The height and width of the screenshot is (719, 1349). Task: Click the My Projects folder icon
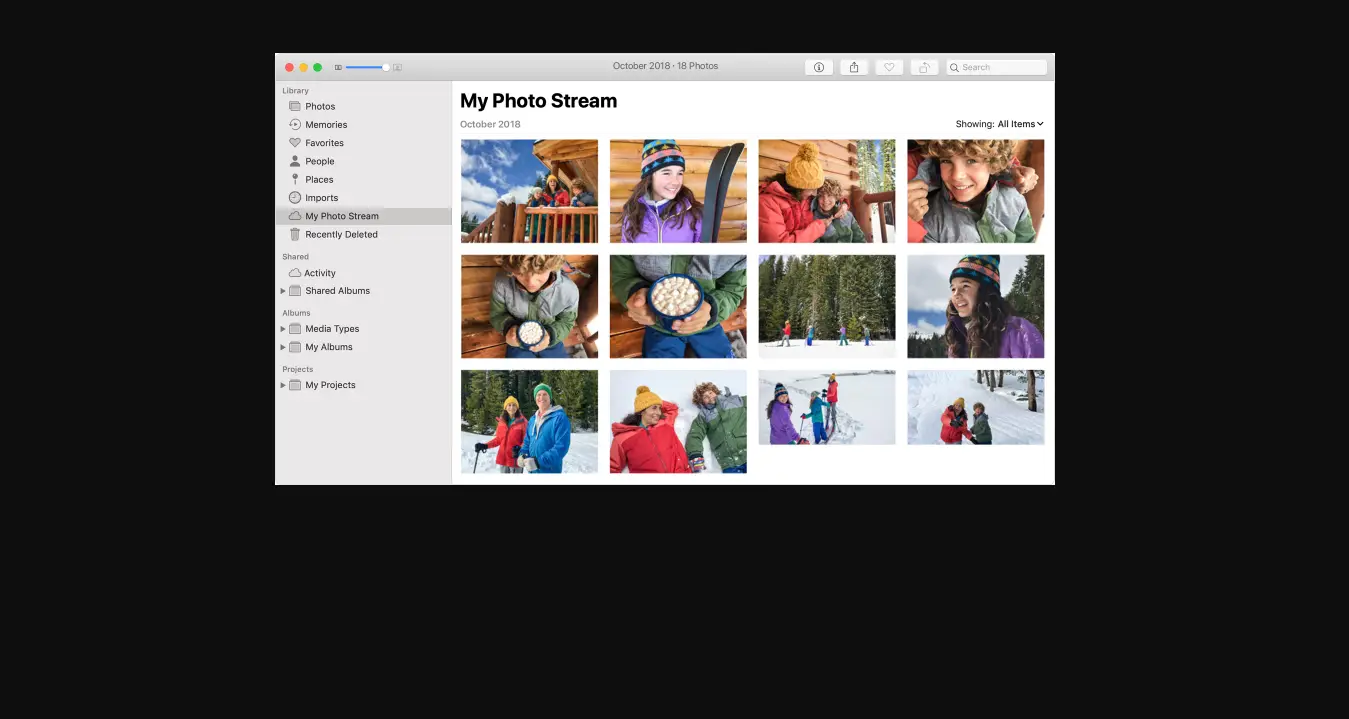tap(295, 385)
